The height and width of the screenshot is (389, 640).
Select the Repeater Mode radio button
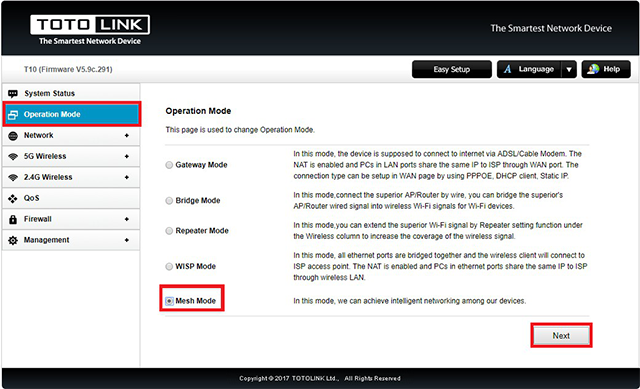point(169,231)
